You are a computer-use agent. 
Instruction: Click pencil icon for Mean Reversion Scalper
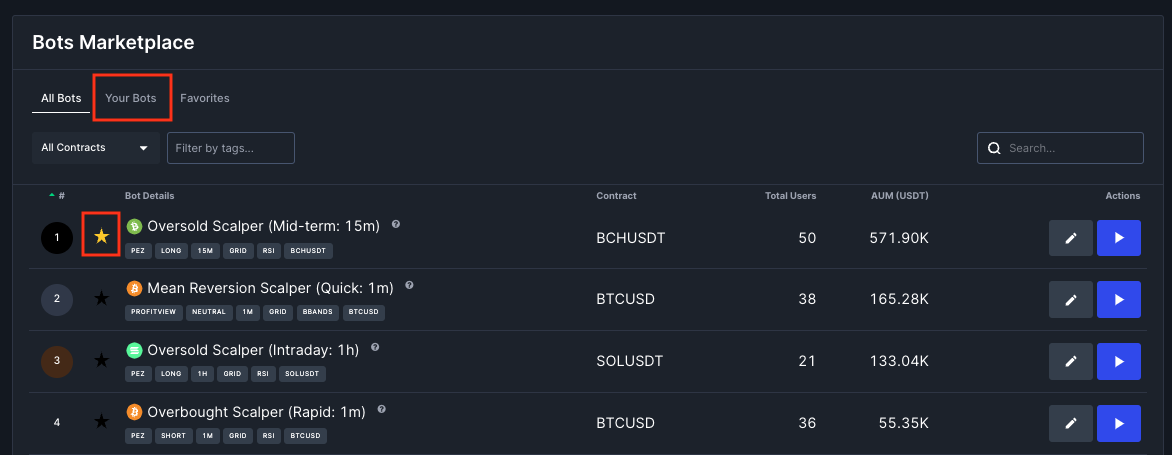click(1070, 300)
